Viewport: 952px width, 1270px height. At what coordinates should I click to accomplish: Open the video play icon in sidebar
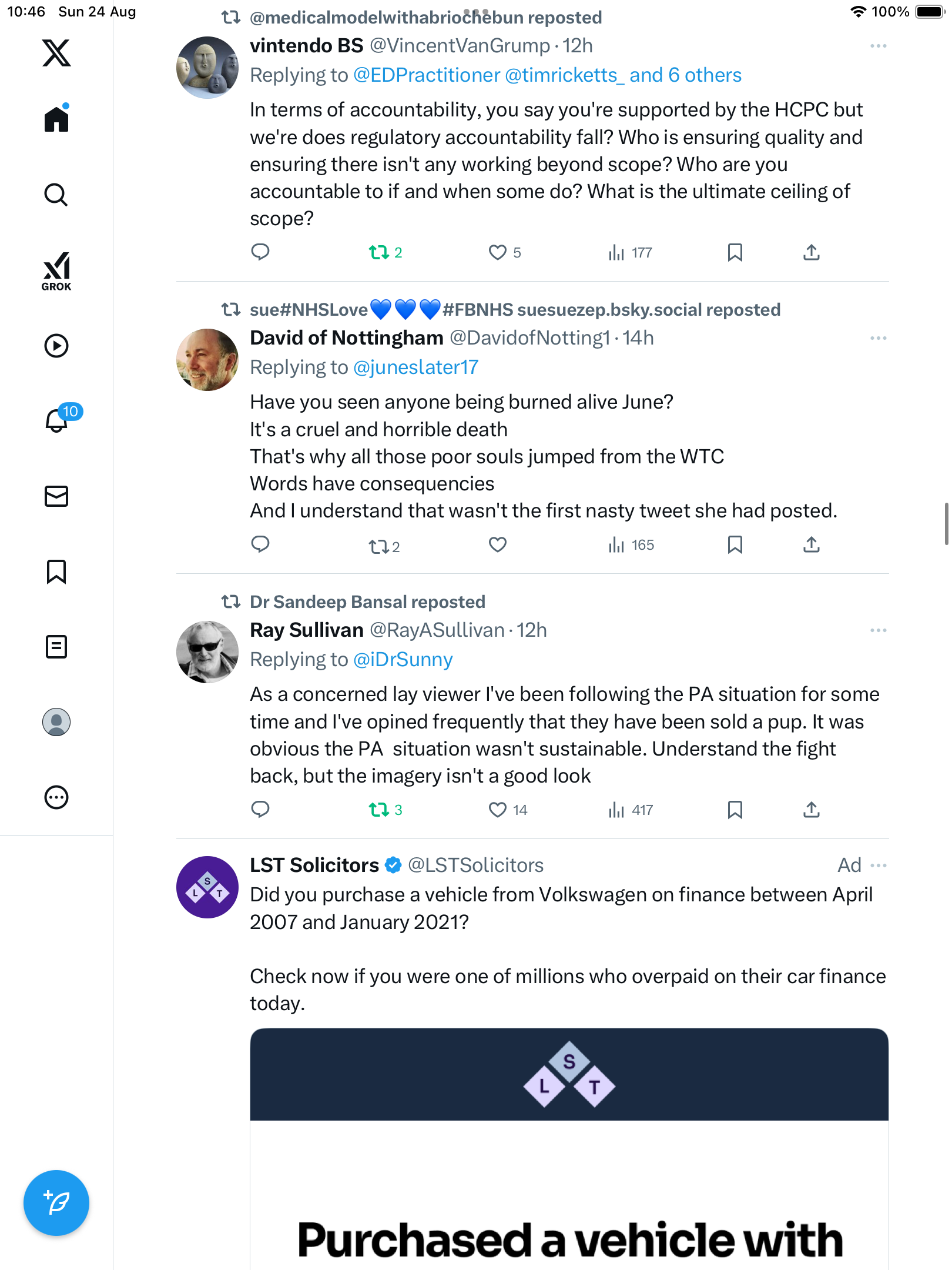[x=56, y=346]
